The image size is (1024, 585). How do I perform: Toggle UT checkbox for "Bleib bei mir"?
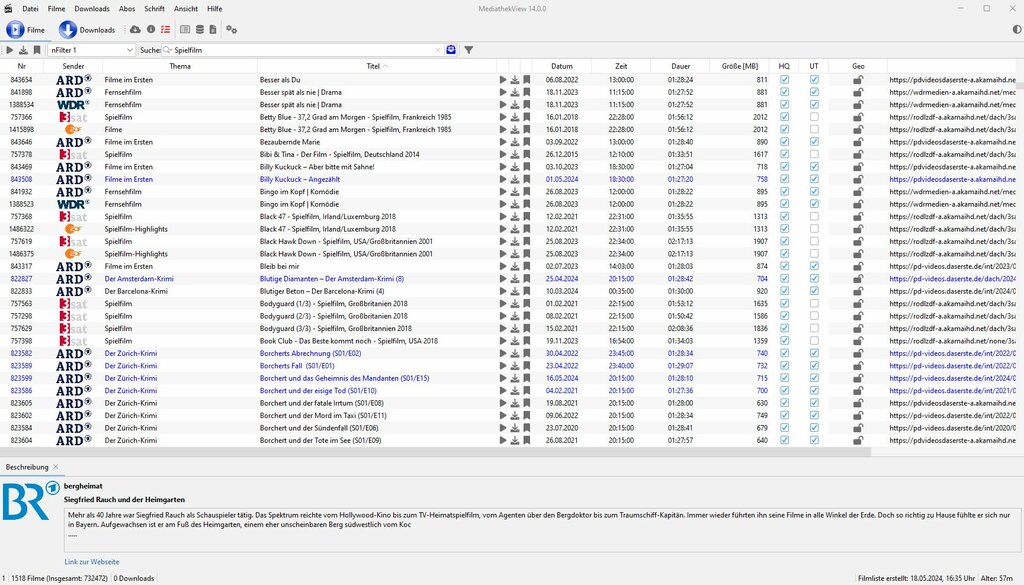point(814,266)
